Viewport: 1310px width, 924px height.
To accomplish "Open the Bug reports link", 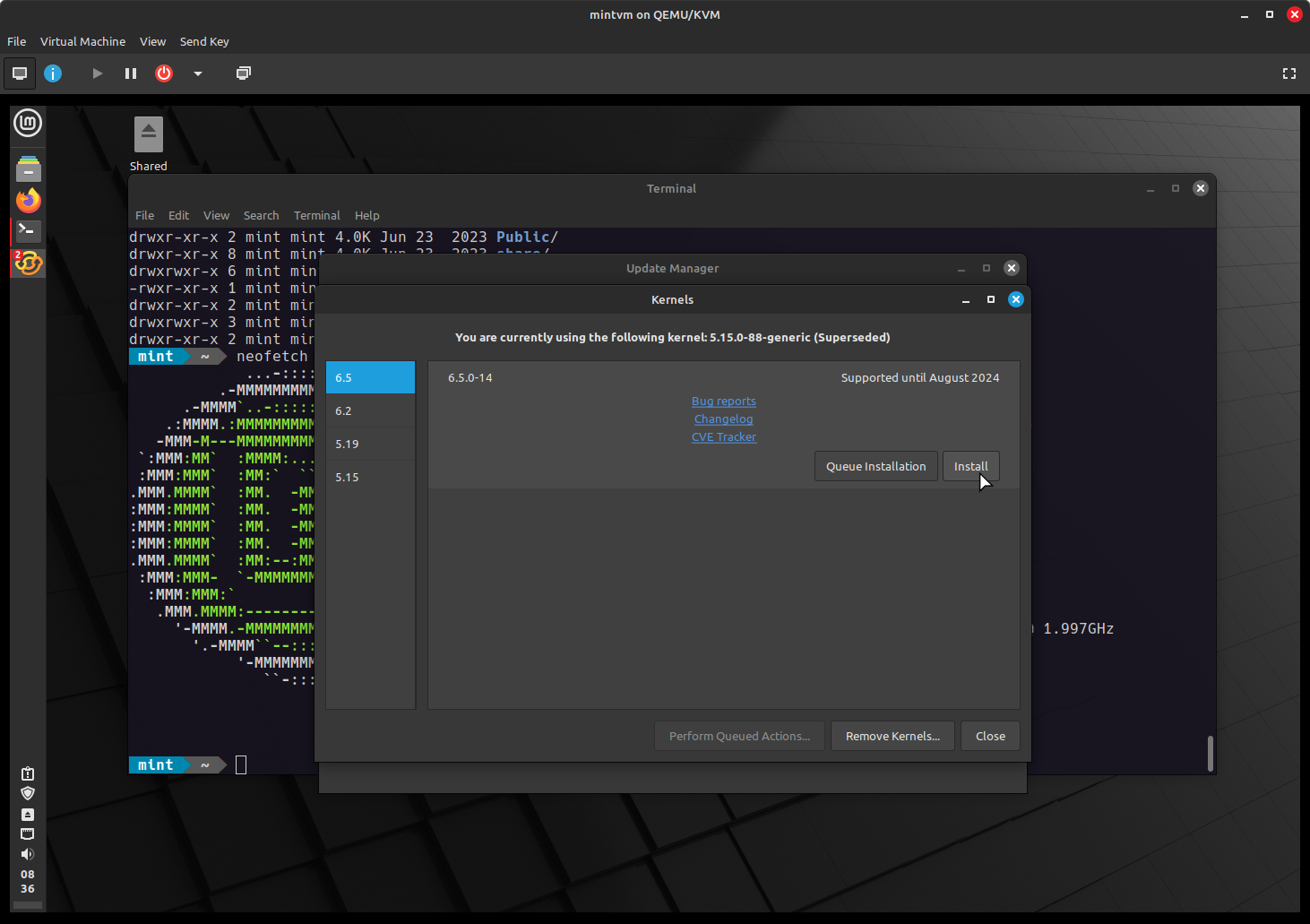I will [x=723, y=402].
